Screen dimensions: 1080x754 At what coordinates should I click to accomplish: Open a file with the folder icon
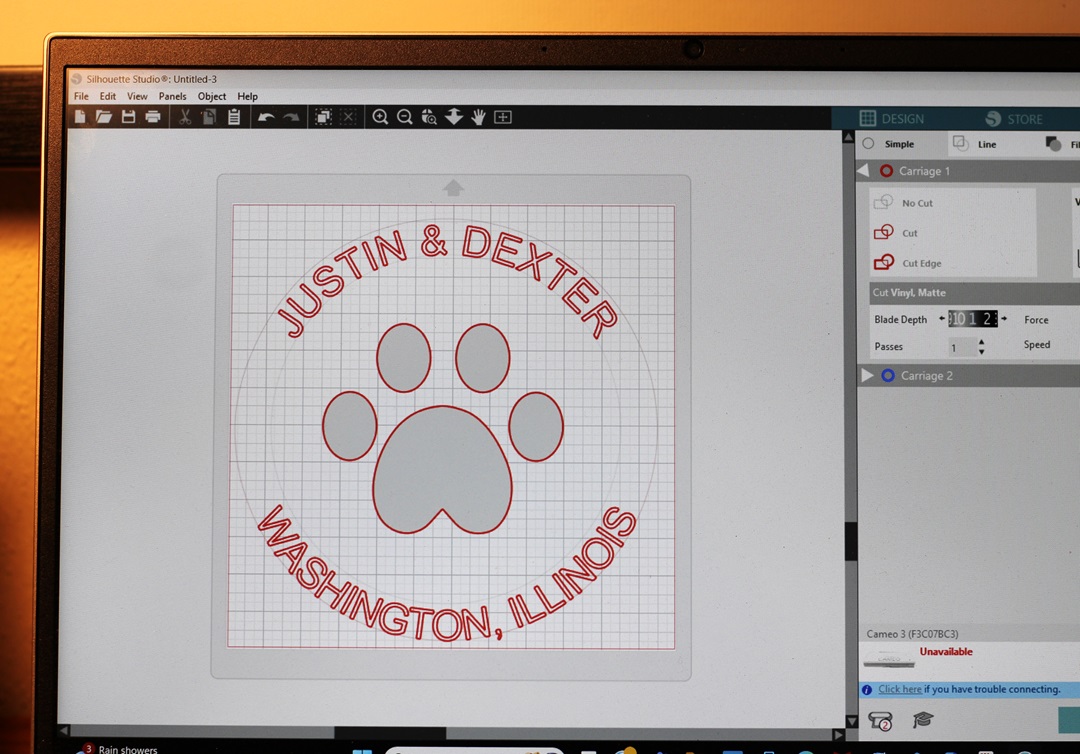(x=104, y=117)
